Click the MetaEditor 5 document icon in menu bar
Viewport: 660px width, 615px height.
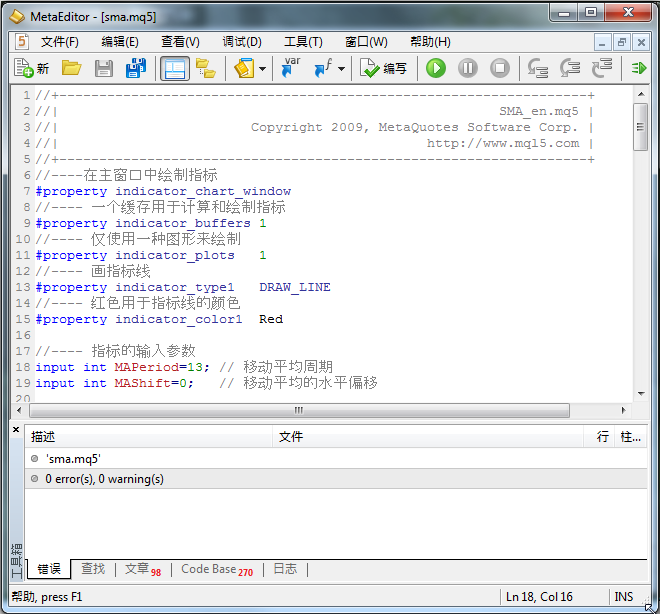[21, 41]
